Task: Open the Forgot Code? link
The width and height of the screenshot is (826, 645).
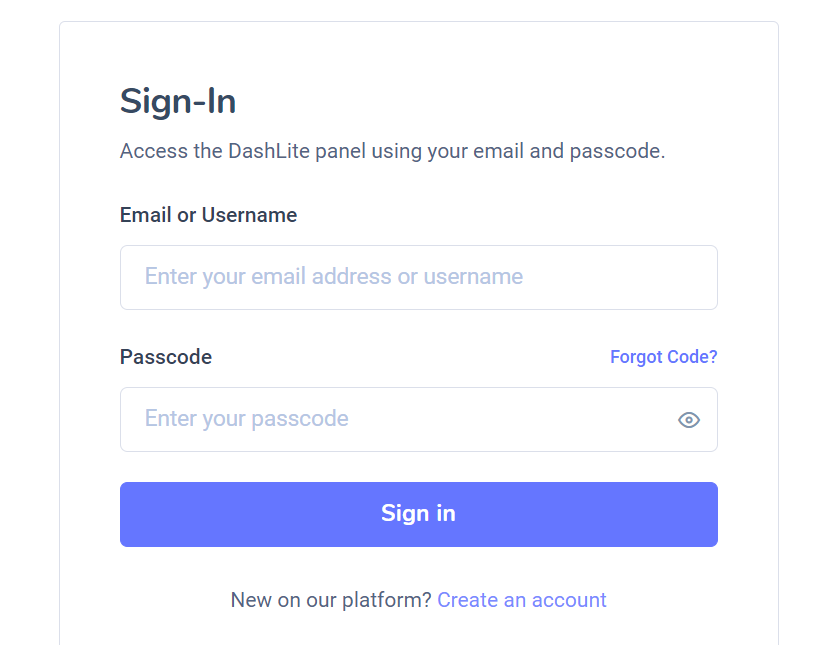Action: coord(663,357)
